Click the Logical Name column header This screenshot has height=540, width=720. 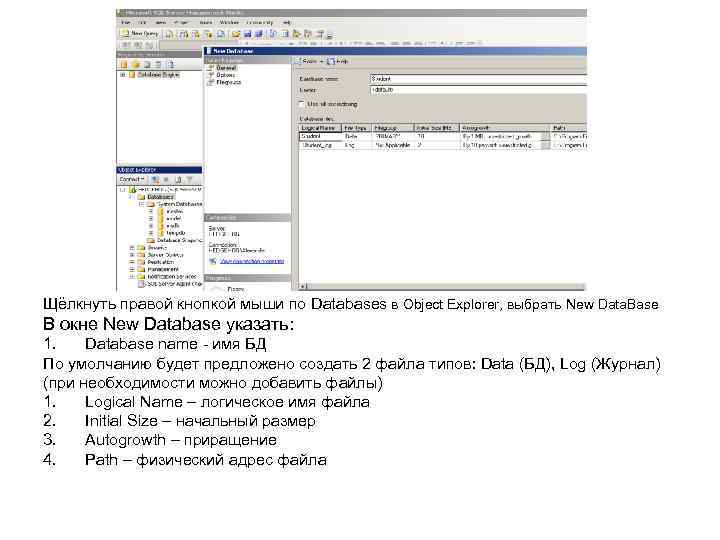click(320, 128)
